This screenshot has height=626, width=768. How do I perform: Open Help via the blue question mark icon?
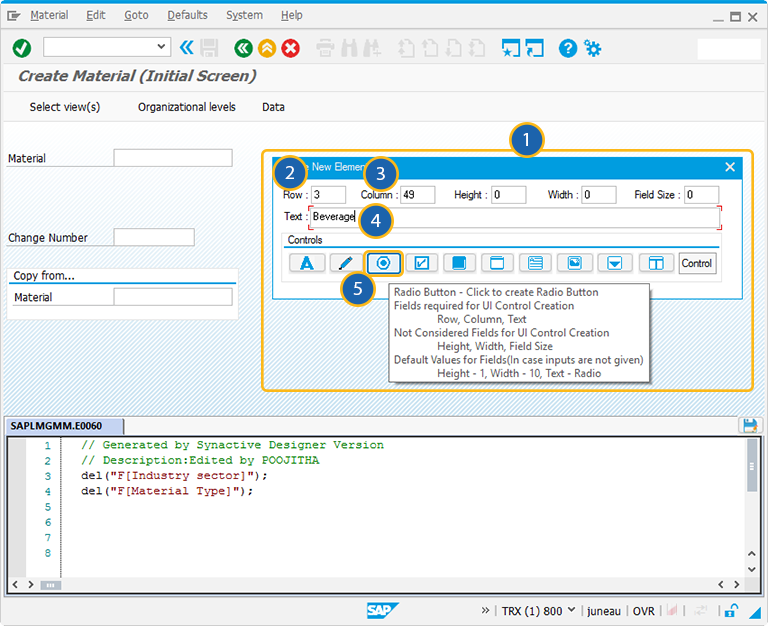[568, 48]
